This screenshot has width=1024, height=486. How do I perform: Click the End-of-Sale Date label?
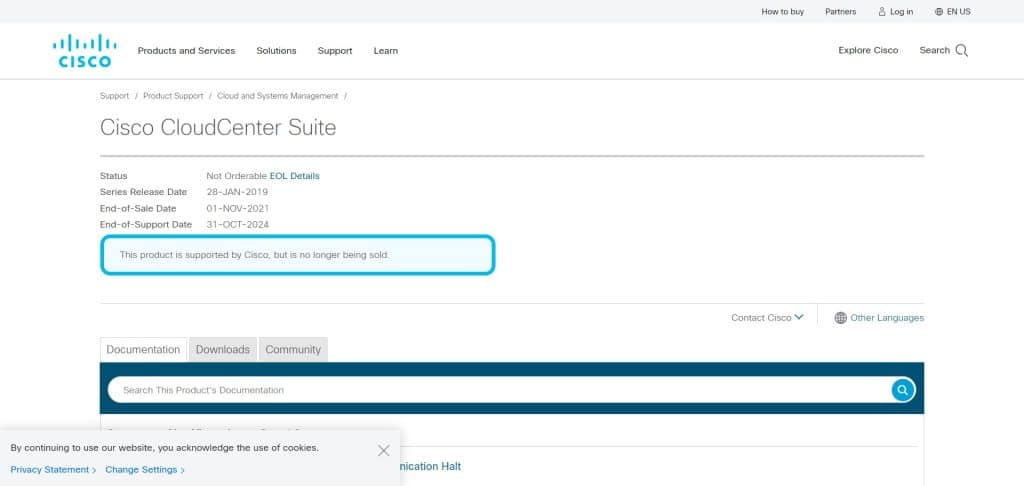pyautogui.click(x=138, y=208)
